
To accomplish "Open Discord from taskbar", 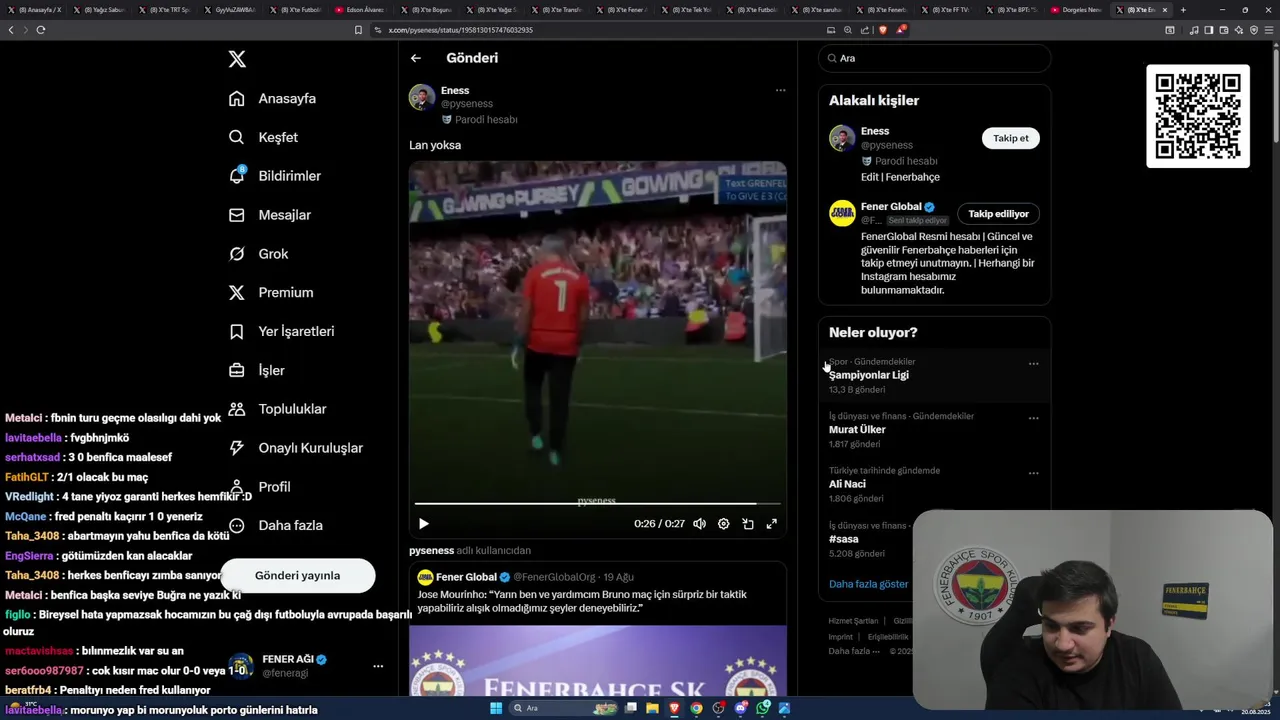I will click(741, 708).
